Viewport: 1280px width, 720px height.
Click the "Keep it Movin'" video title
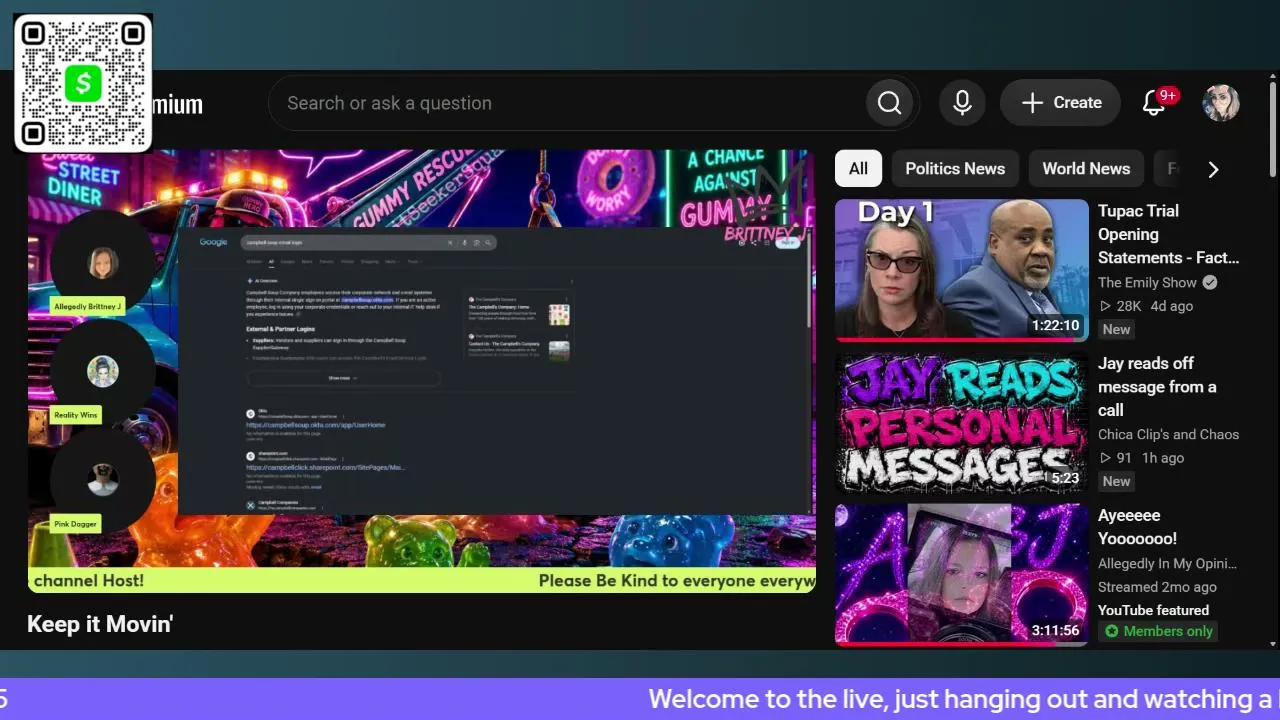100,625
